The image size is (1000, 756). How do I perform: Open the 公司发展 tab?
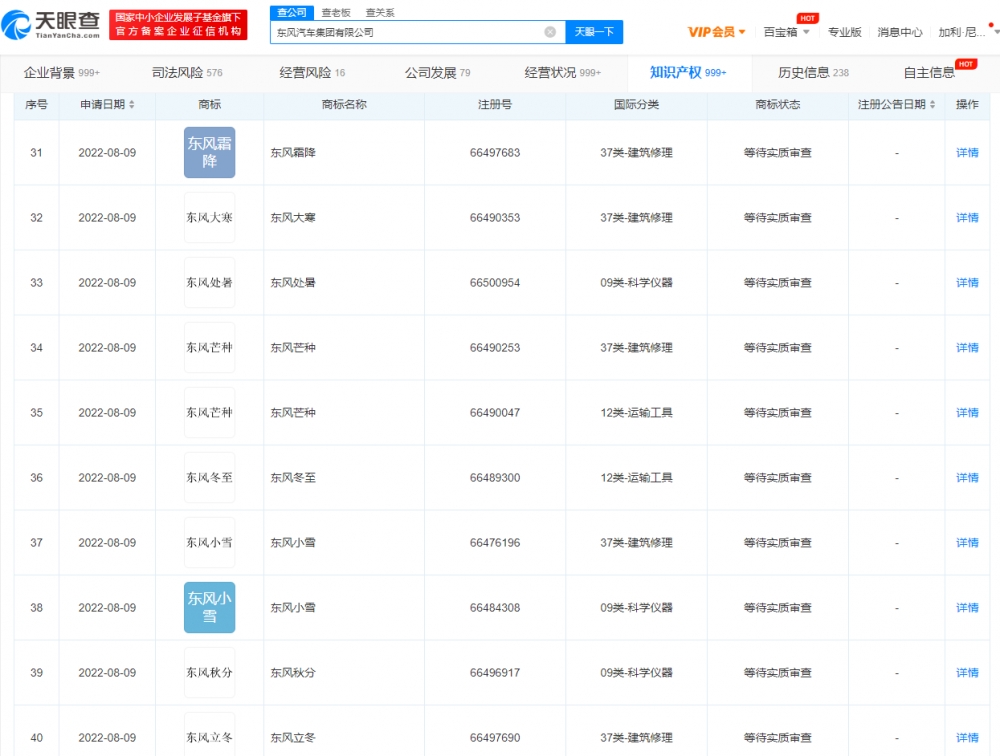coord(438,73)
